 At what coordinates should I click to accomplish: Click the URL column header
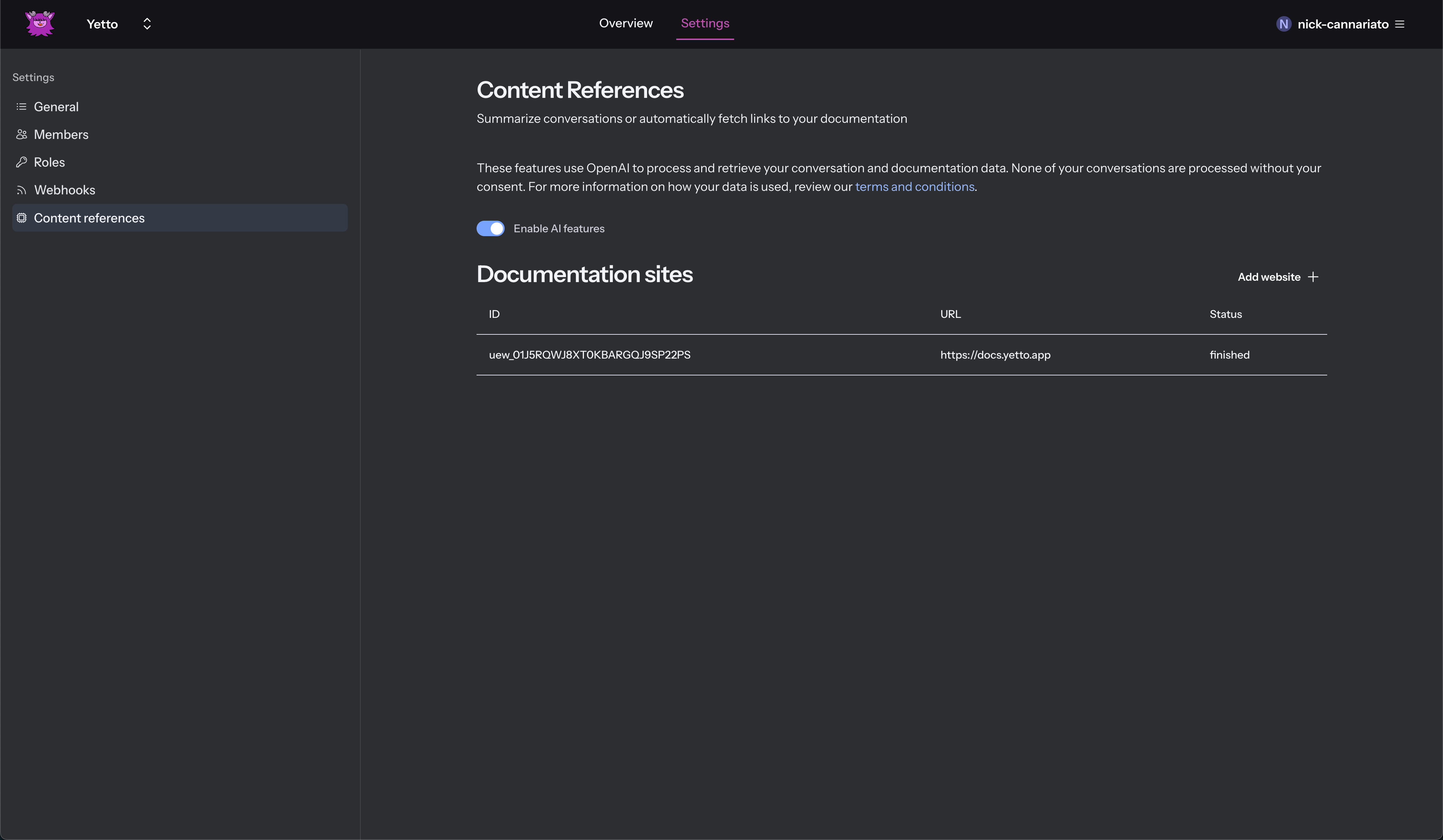coord(950,314)
